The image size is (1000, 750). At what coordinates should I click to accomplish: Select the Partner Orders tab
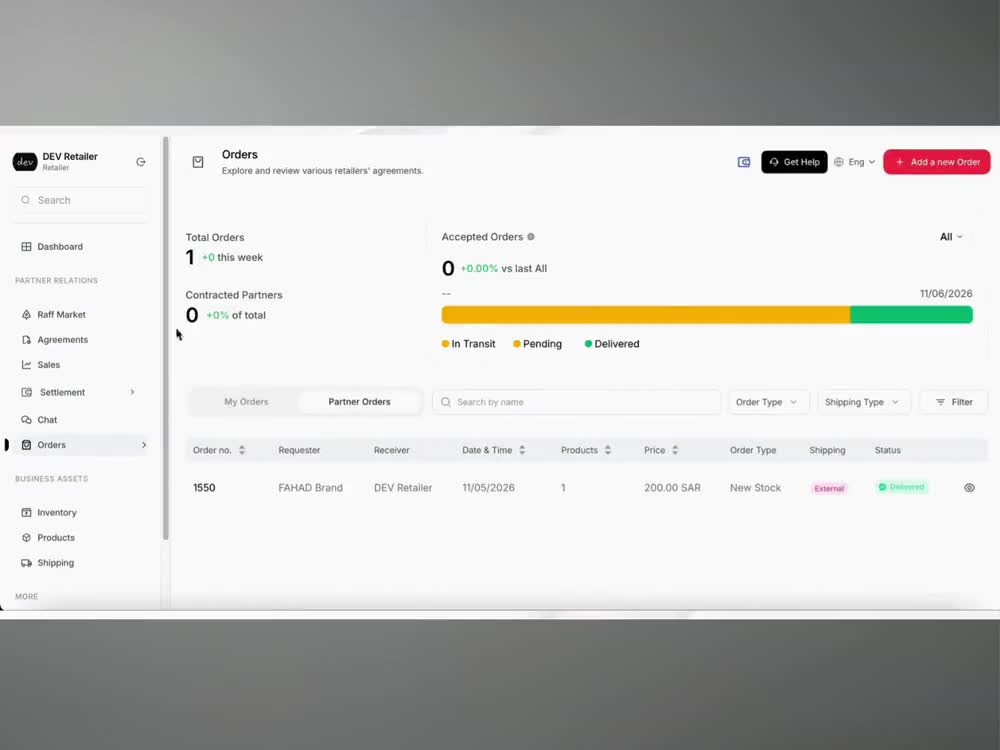[x=359, y=402]
